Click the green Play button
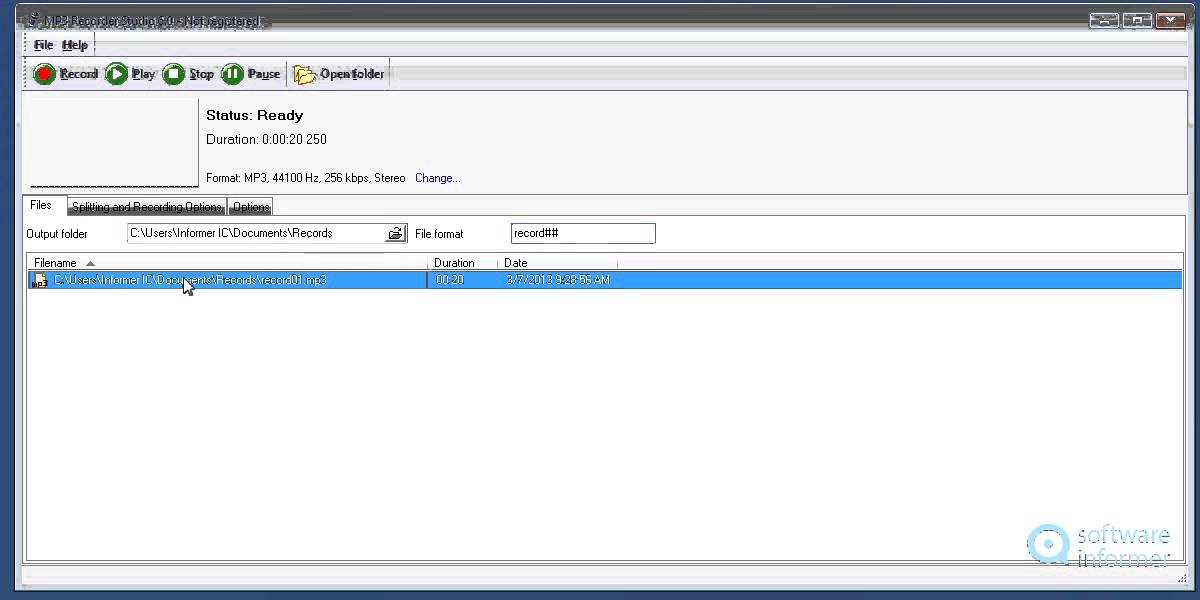The height and width of the screenshot is (600, 1200). click(x=131, y=74)
